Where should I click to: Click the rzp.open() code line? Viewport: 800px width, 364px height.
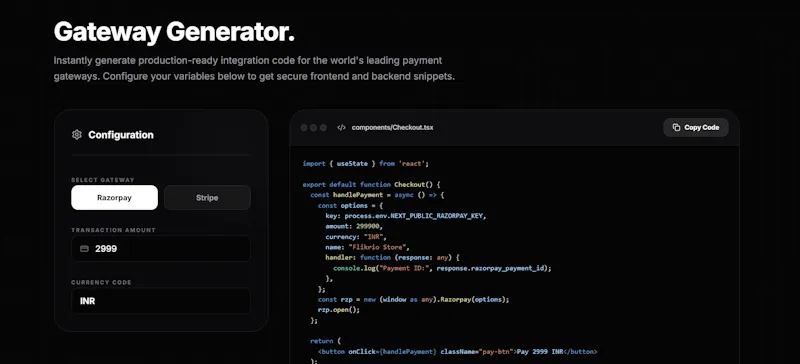[339, 310]
